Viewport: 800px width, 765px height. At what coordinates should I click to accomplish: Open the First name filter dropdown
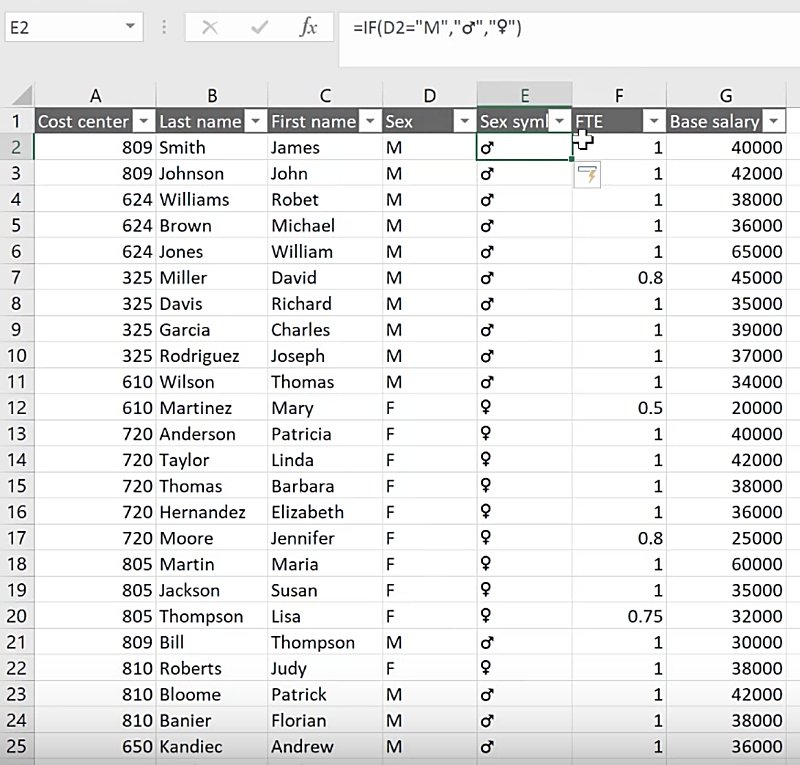tap(370, 121)
